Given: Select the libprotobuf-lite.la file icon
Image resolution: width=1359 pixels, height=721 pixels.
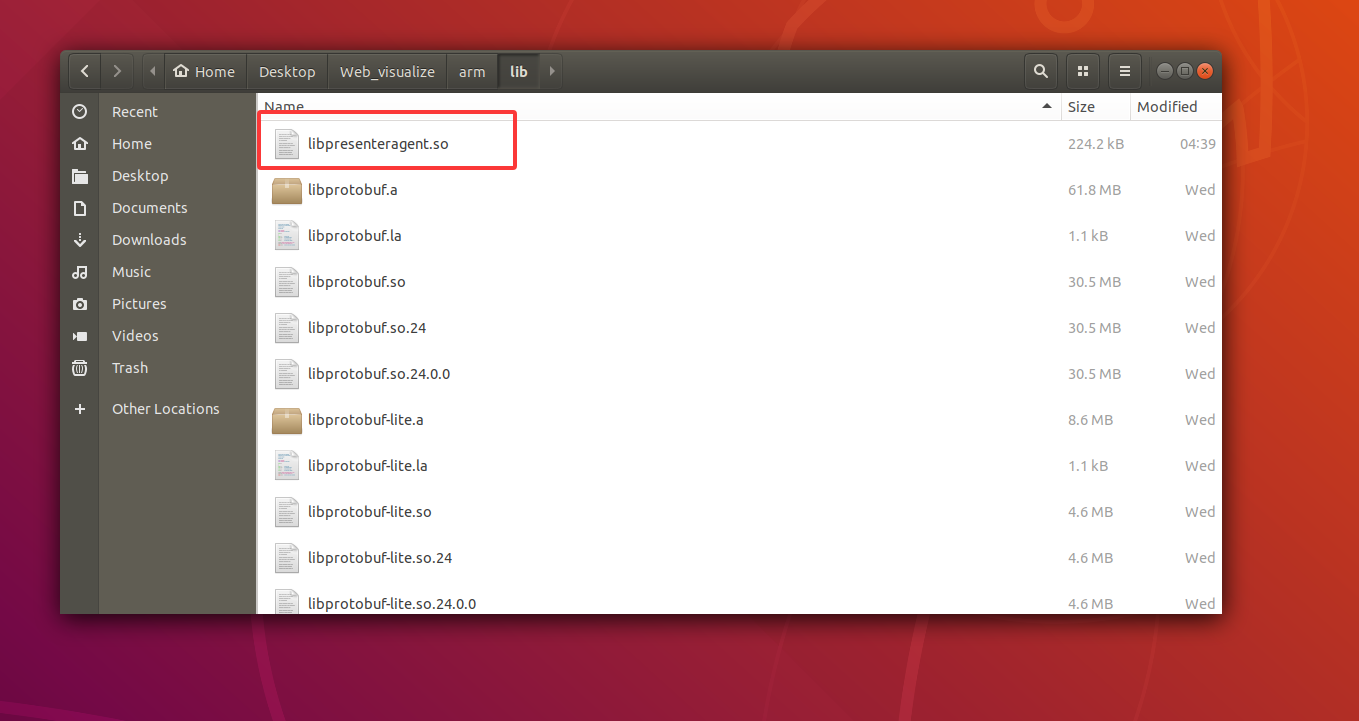Looking at the screenshot, I should click(287, 466).
